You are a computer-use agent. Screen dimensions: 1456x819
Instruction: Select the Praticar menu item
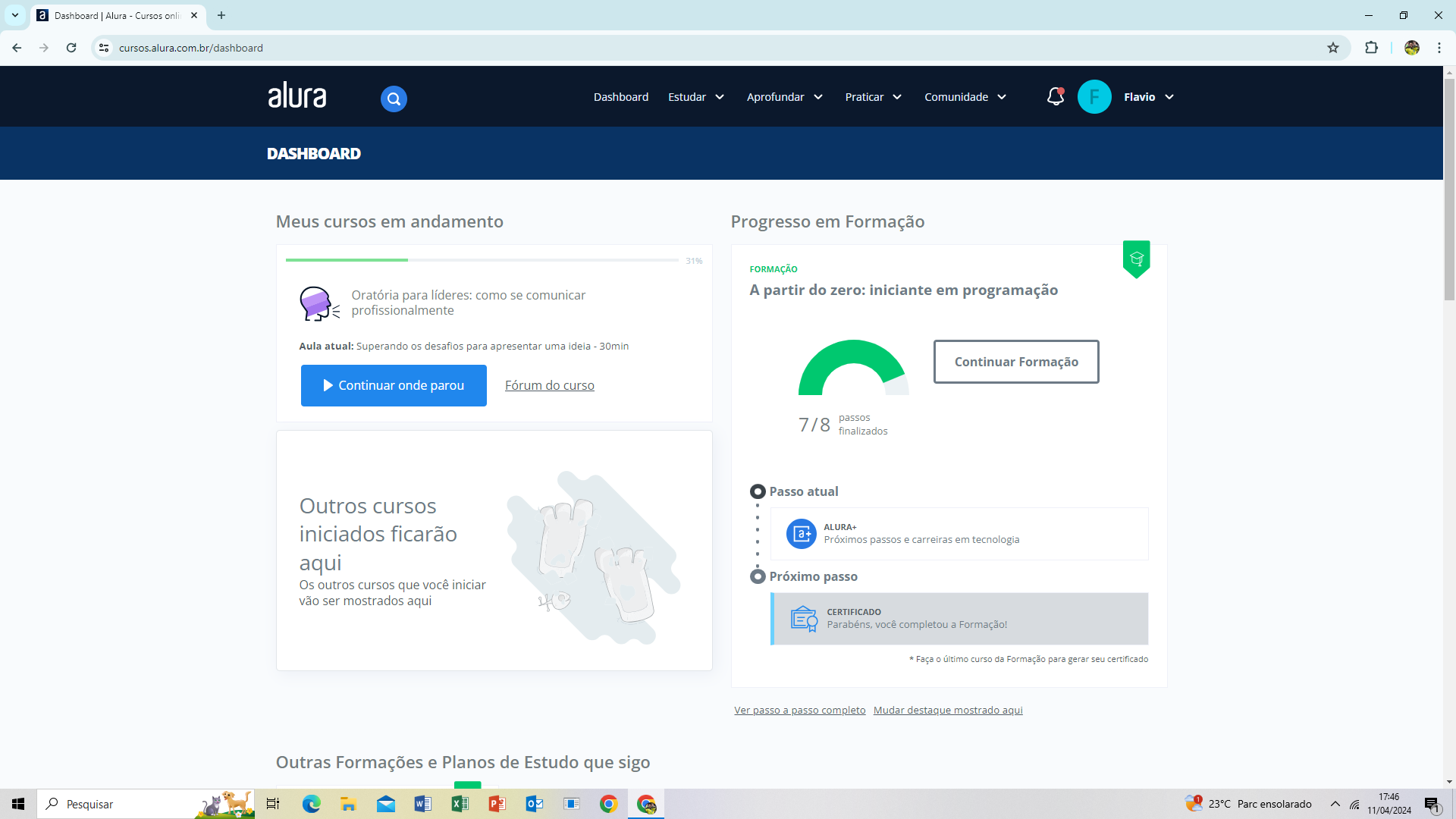click(864, 96)
